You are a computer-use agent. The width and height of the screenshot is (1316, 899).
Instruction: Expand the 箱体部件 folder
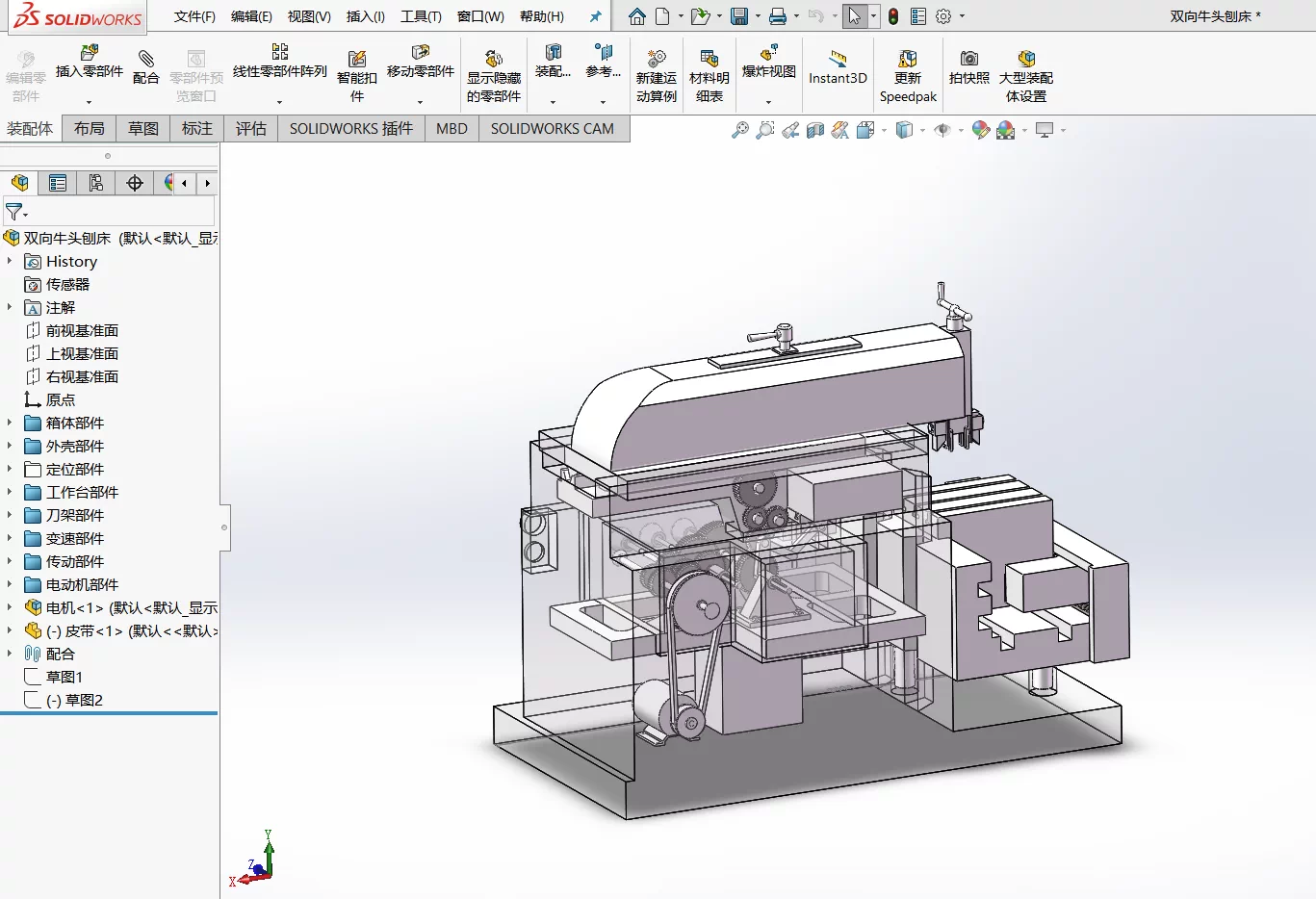[10, 423]
